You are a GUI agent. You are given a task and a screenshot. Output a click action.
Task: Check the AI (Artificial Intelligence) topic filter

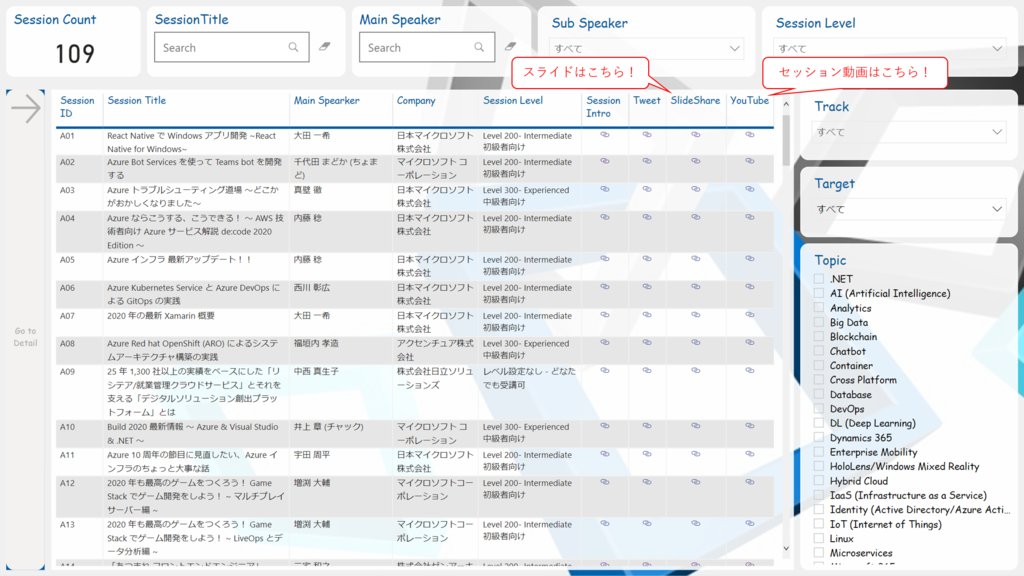click(817, 292)
